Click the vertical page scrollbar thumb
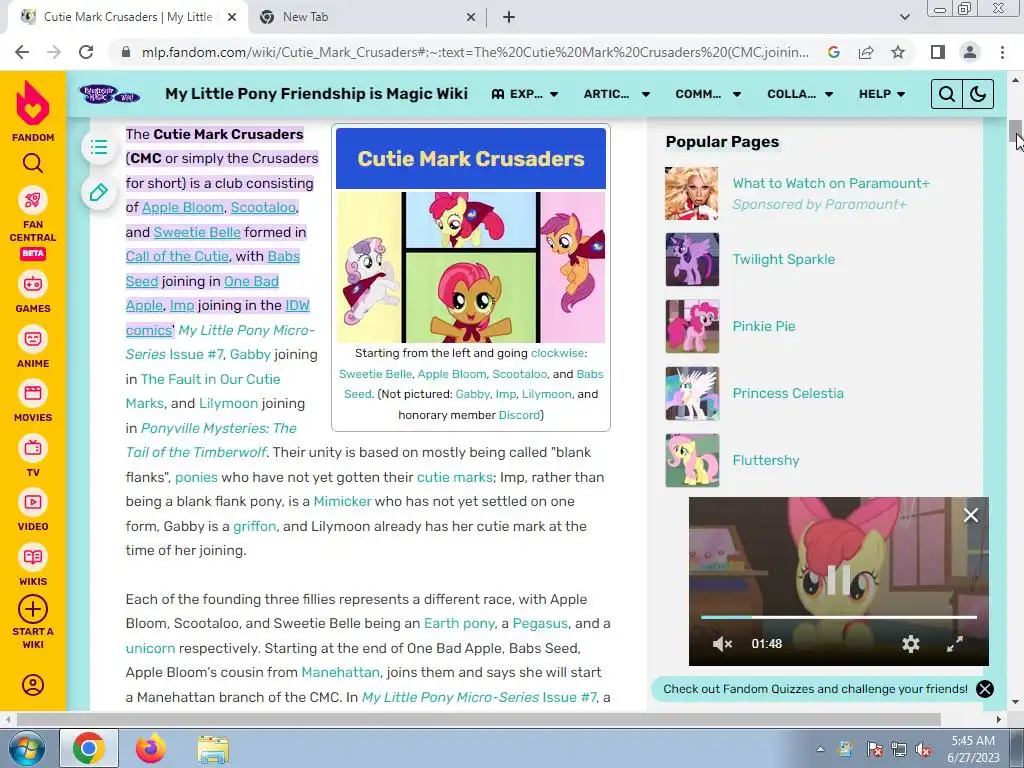 pos(1016,131)
